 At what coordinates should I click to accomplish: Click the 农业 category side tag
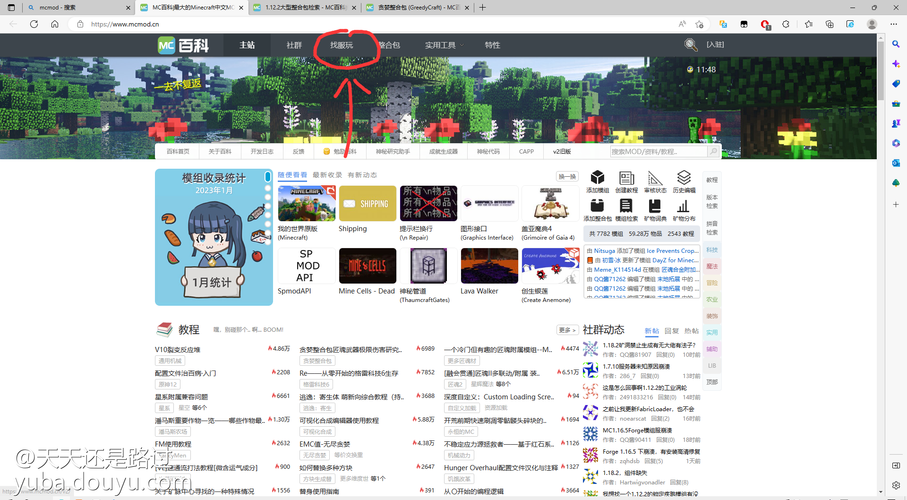click(x=712, y=299)
